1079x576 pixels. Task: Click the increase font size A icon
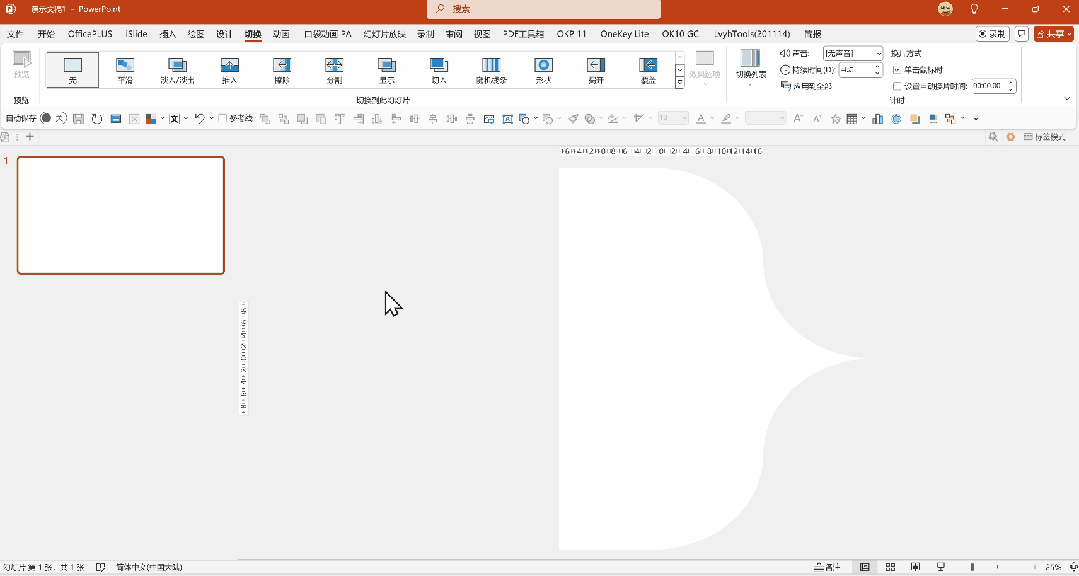798,119
